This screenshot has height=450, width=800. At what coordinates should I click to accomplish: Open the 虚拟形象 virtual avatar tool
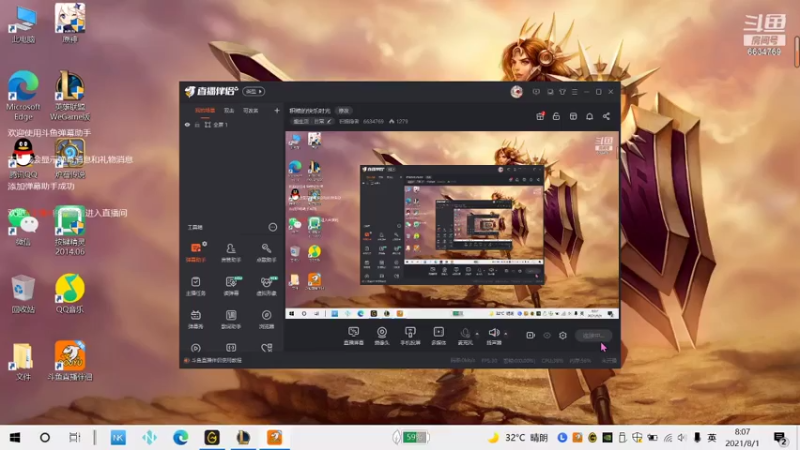click(x=266, y=286)
